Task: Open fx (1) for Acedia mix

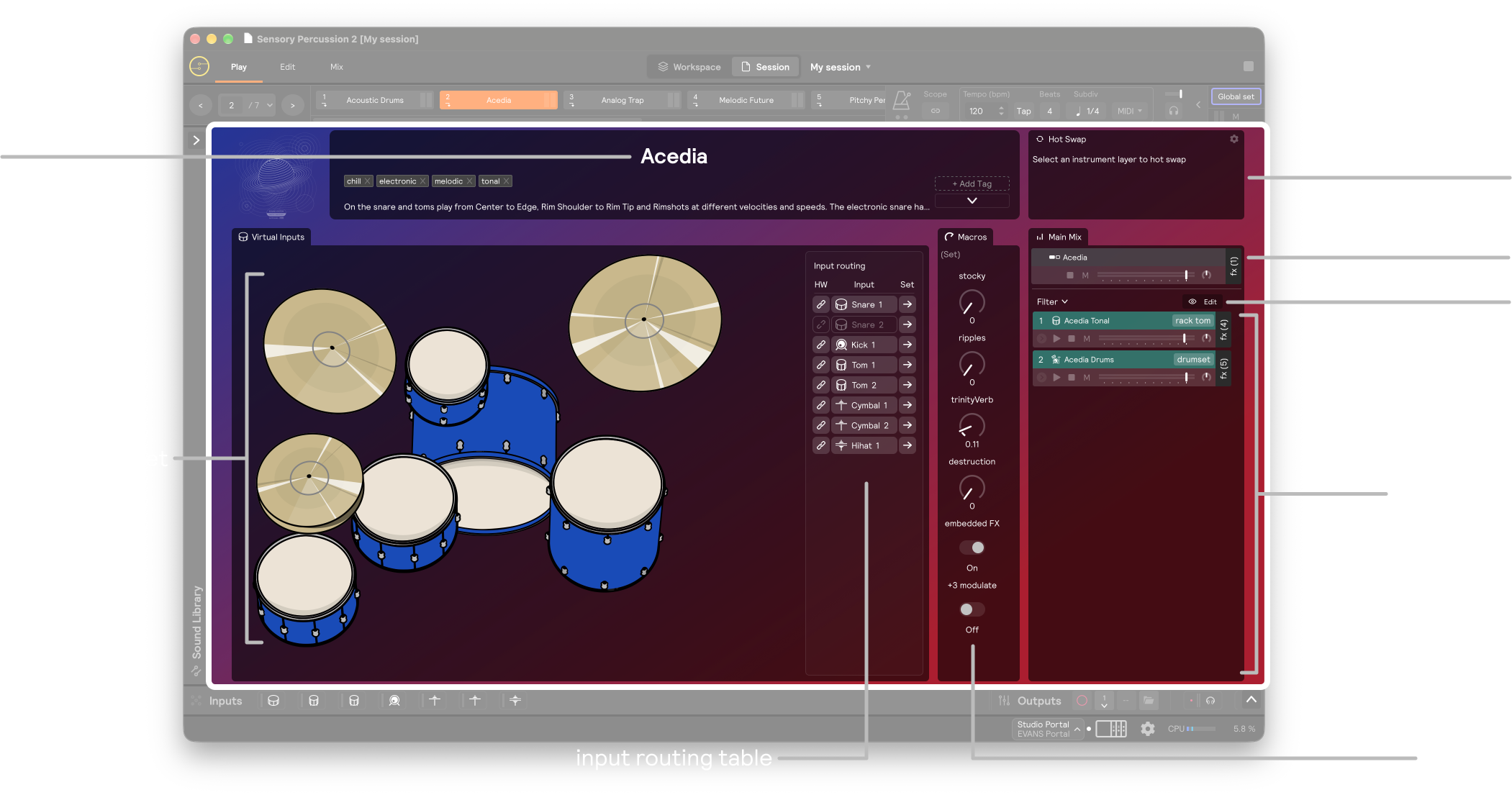Action: [x=1233, y=266]
